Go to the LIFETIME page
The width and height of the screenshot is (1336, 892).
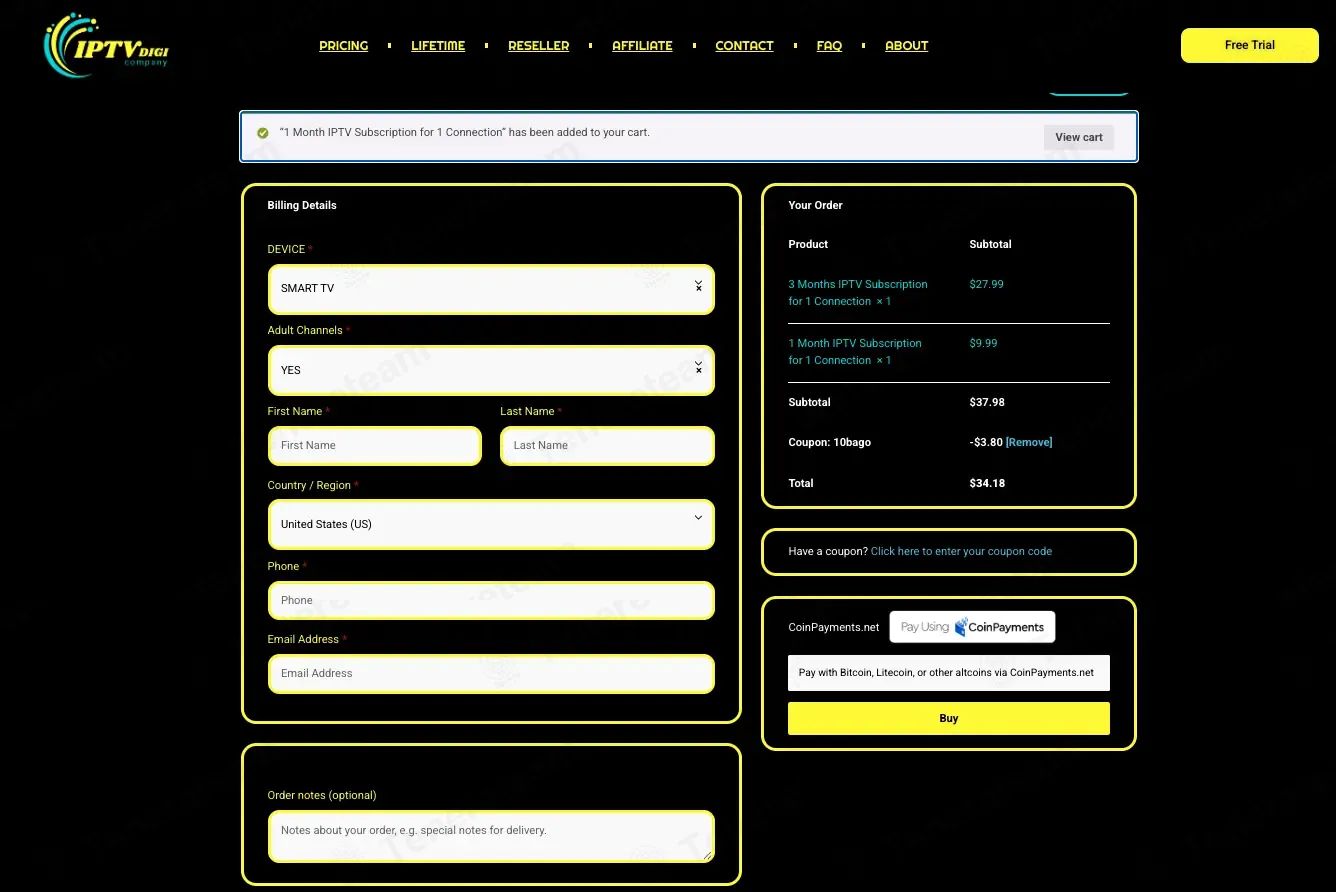[438, 46]
